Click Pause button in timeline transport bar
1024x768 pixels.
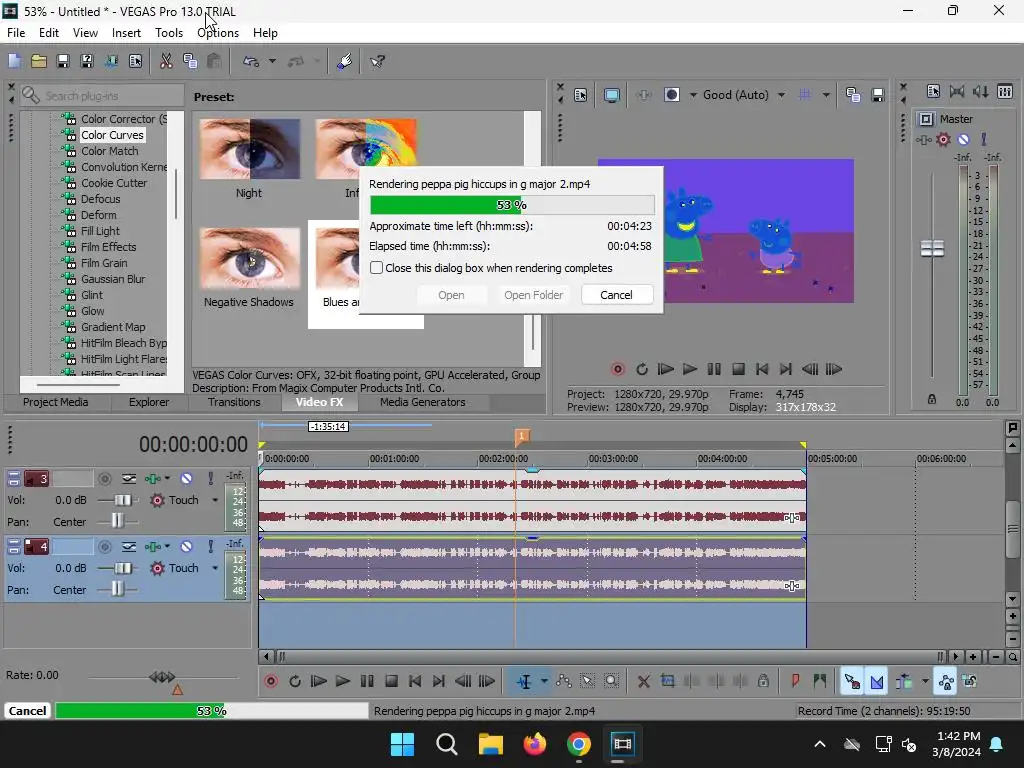point(367,681)
